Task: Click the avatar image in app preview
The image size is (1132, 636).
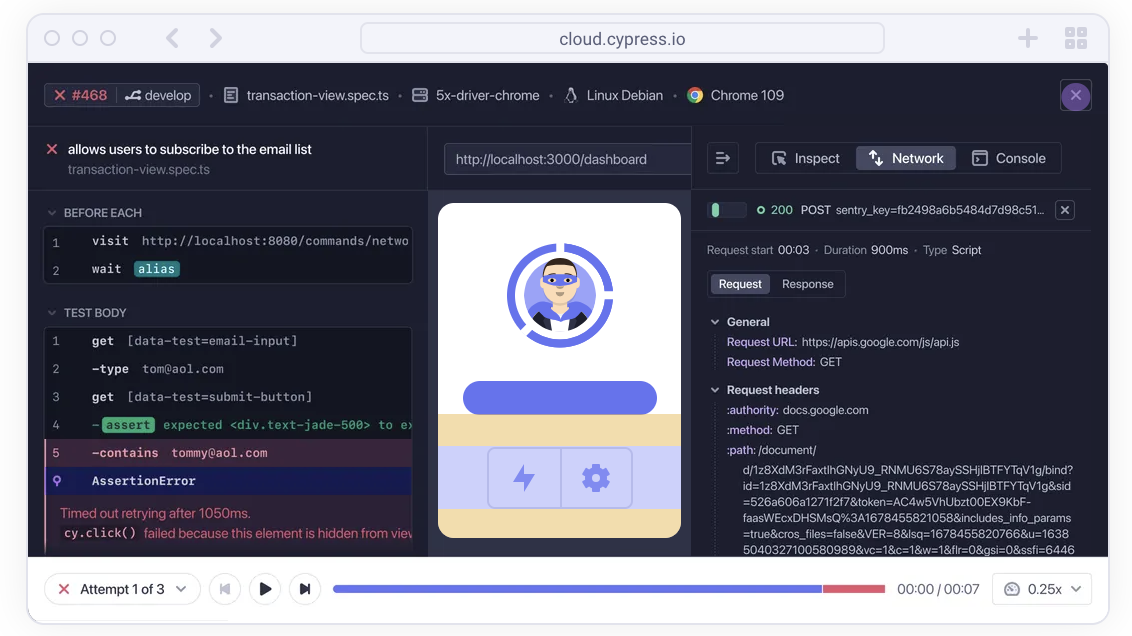Action: pos(560,295)
